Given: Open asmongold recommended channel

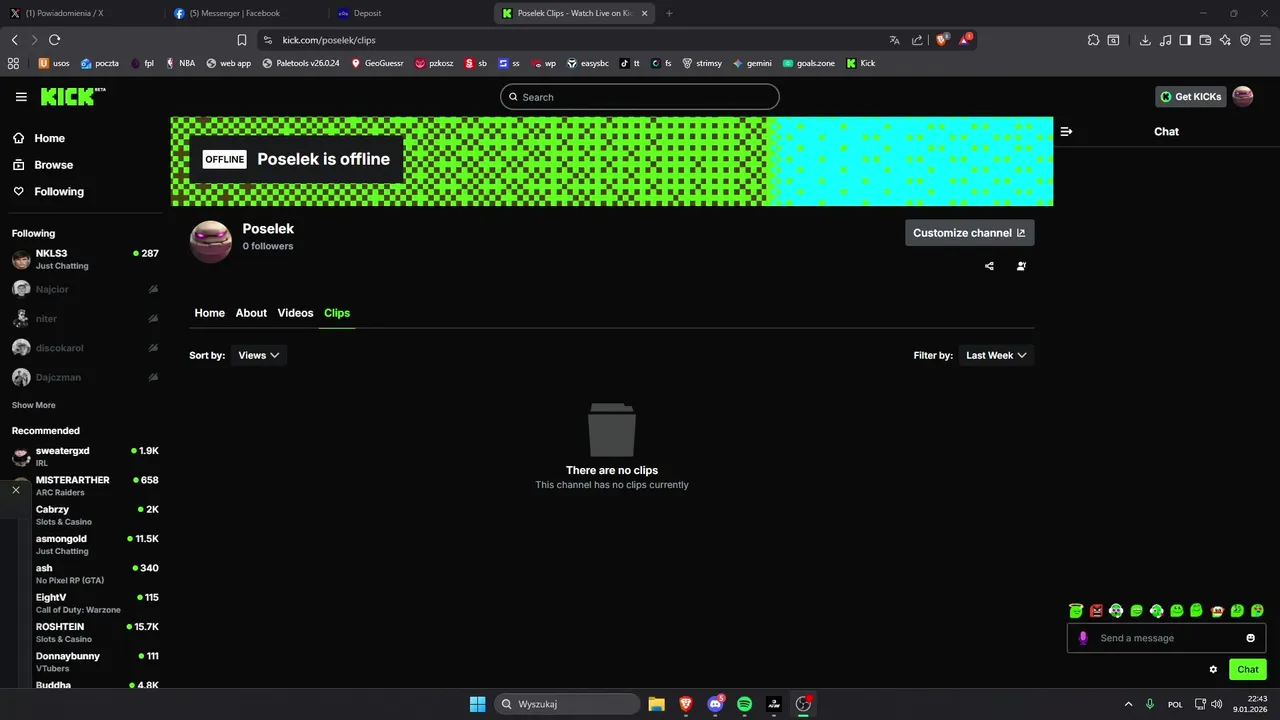Looking at the screenshot, I should (85, 545).
